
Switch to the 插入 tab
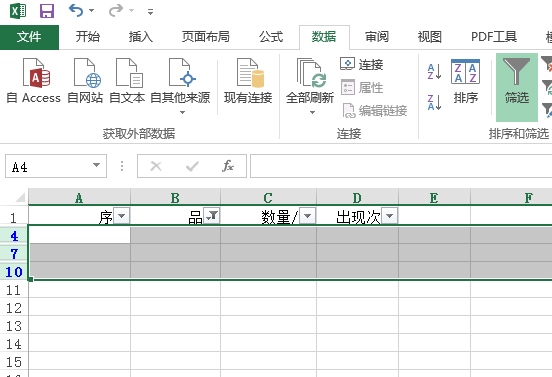(x=140, y=37)
